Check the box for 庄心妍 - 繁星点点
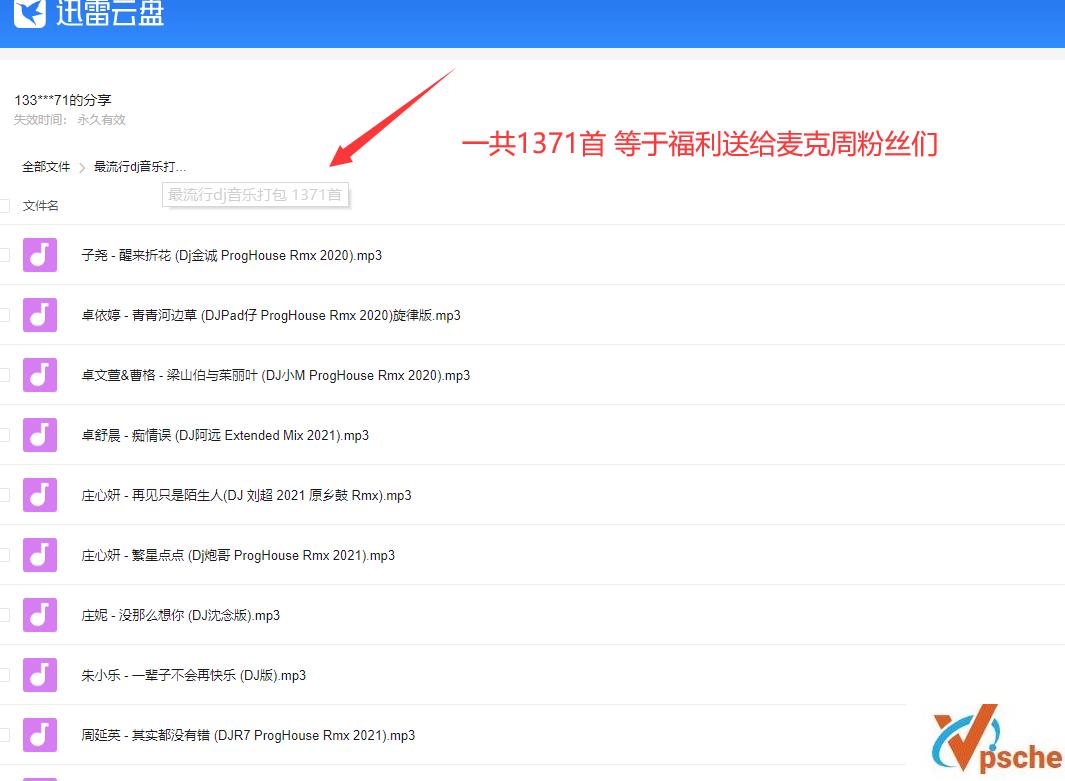Viewport: 1065px width, 781px height. pyautogui.click(x=4, y=555)
